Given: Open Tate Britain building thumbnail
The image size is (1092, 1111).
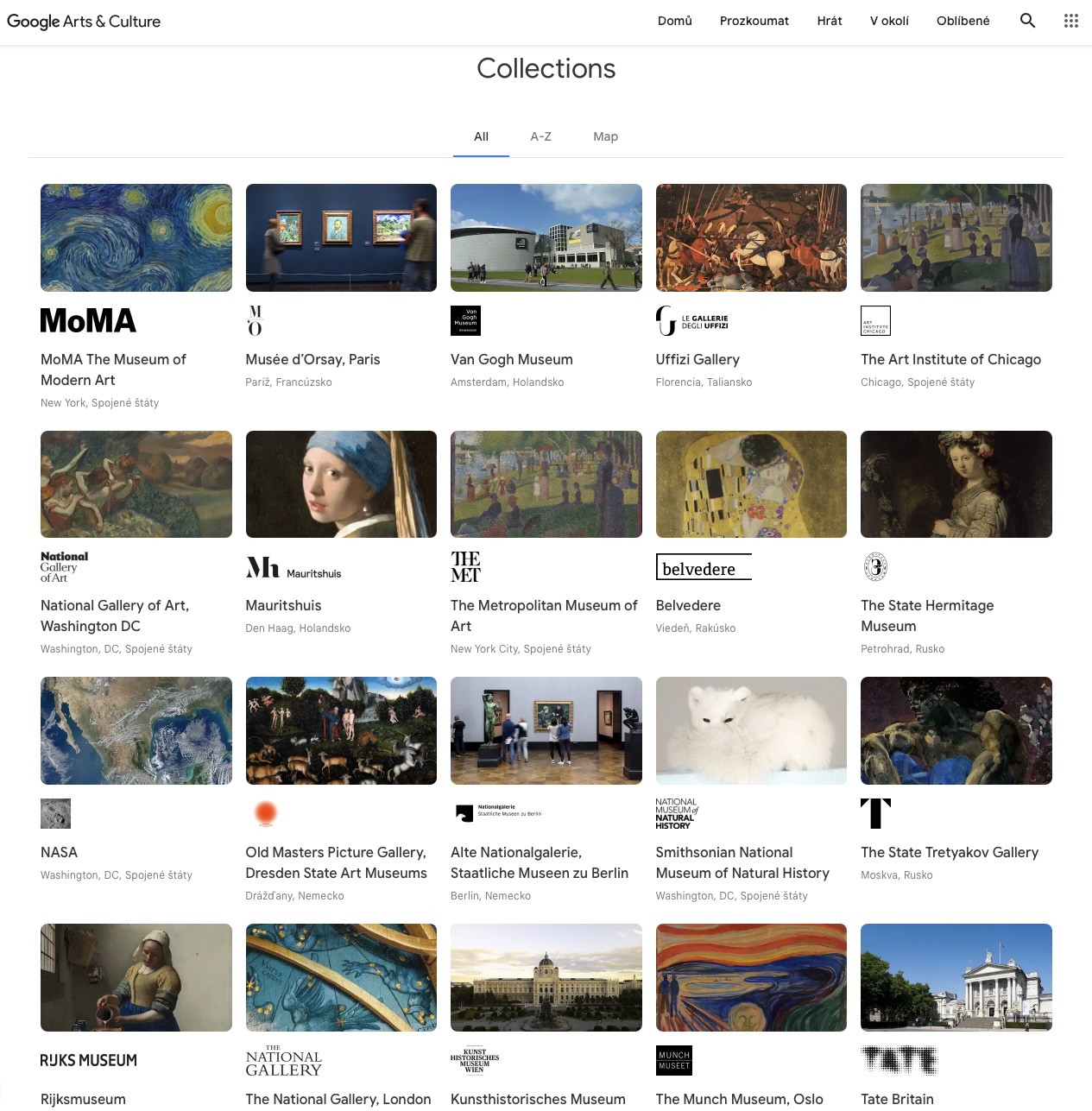Looking at the screenshot, I should pyautogui.click(x=956, y=977).
